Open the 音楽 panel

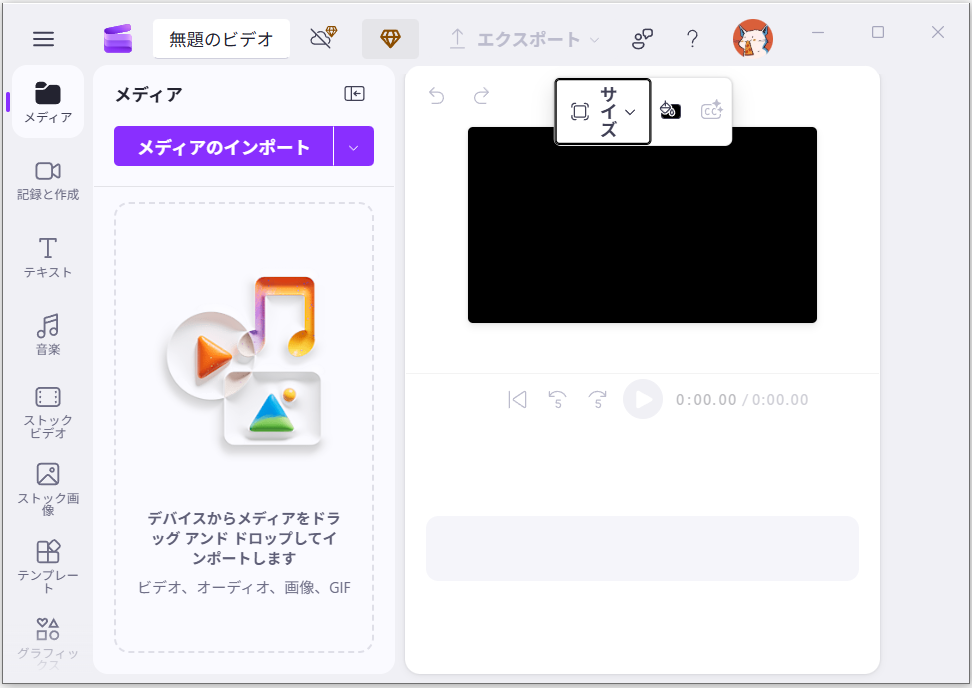coord(47,333)
